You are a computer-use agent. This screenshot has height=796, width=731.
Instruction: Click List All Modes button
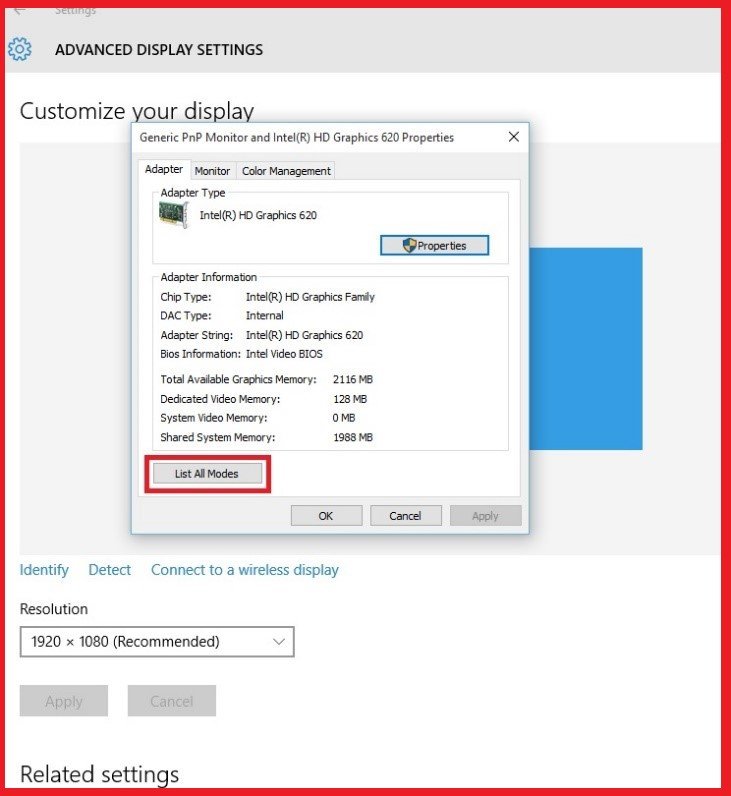coord(207,474)
